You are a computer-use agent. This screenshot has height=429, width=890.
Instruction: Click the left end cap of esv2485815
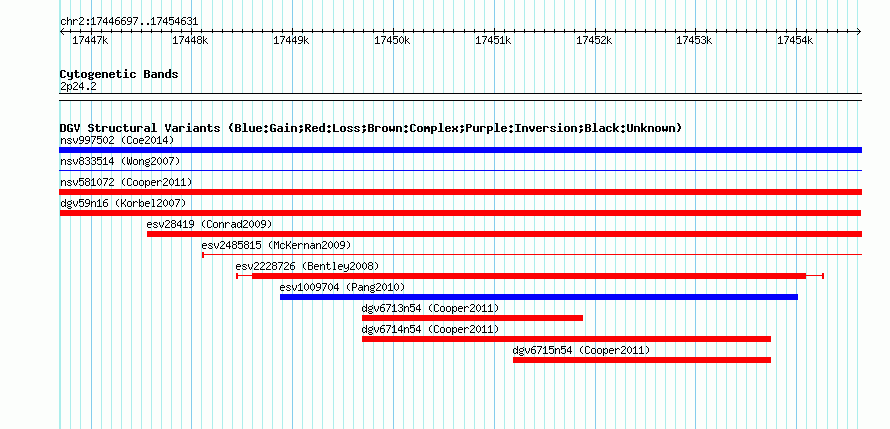point(203,255)
